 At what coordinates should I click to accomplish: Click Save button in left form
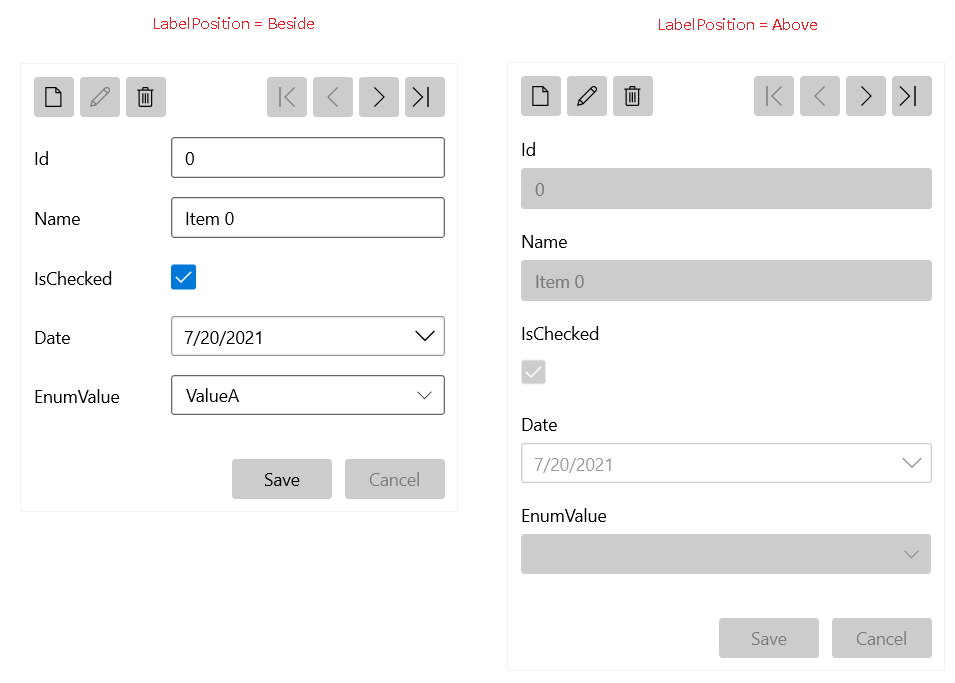tap(282, 480)
